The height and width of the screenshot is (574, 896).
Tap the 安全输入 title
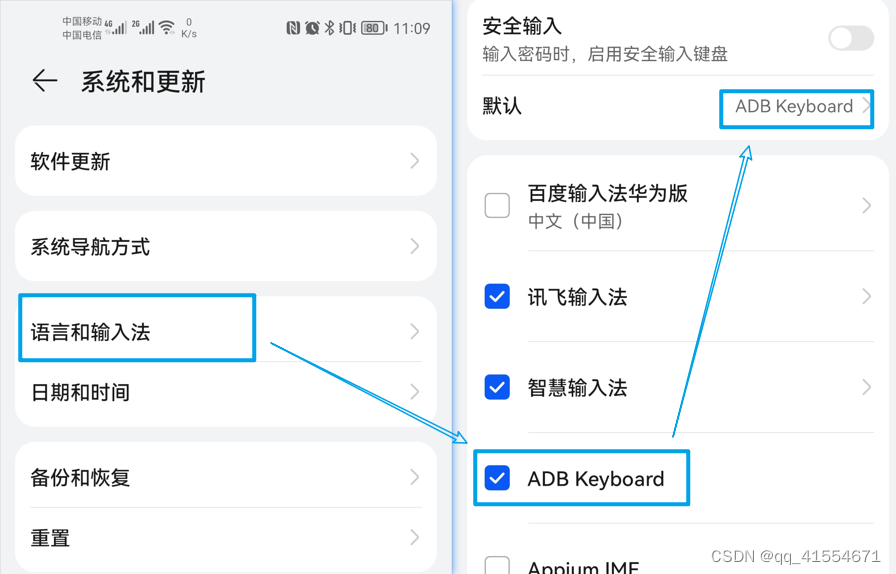[x=522, y=26]
